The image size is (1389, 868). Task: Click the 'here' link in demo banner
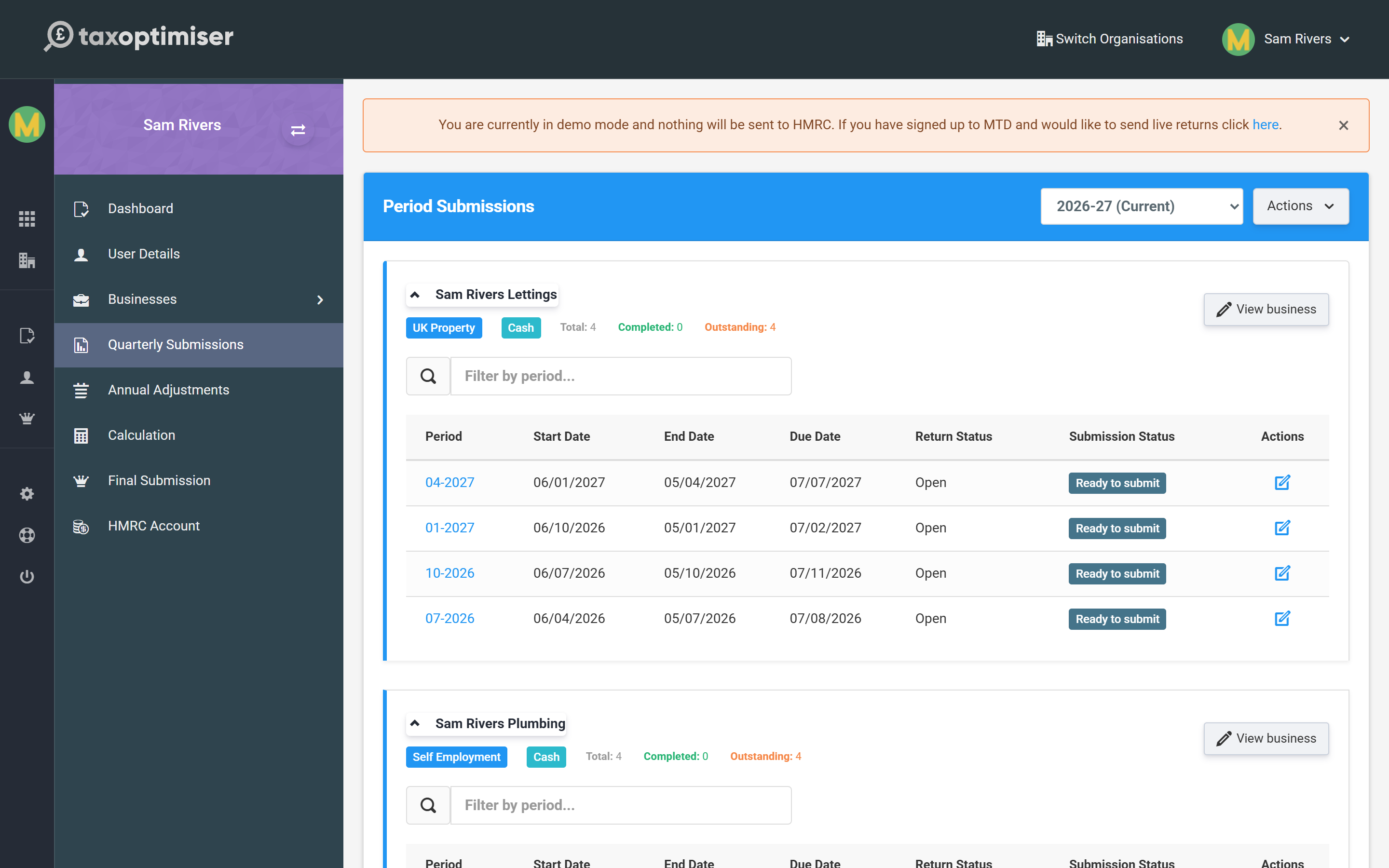(x=1265, y=125)
